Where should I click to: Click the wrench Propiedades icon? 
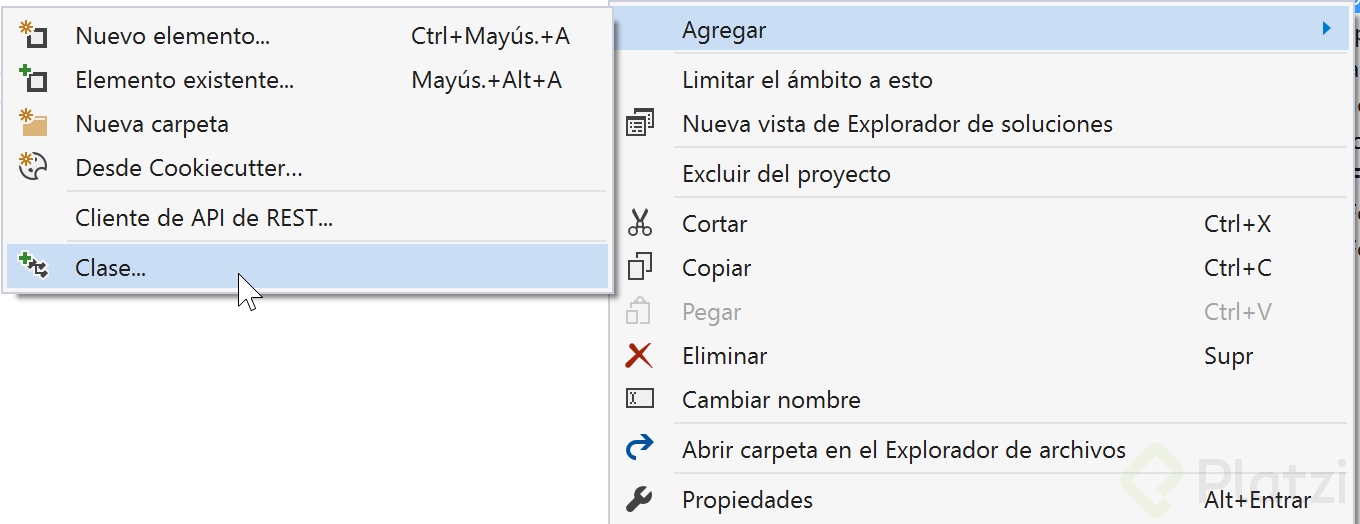click(x=639, y=499)
